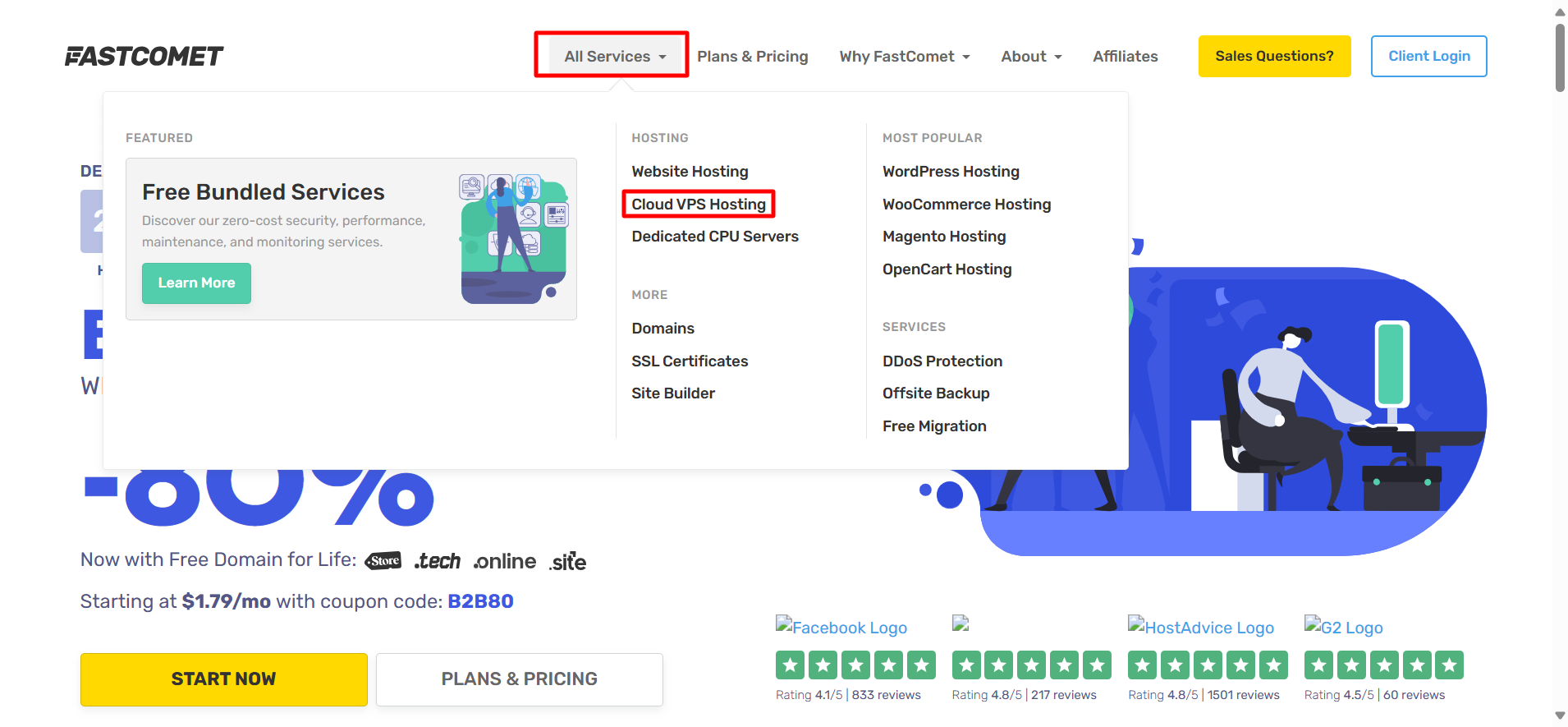Click the Rating 4.1/5 | 833 reviews text

pyautogui.click(x=848, y=695)
